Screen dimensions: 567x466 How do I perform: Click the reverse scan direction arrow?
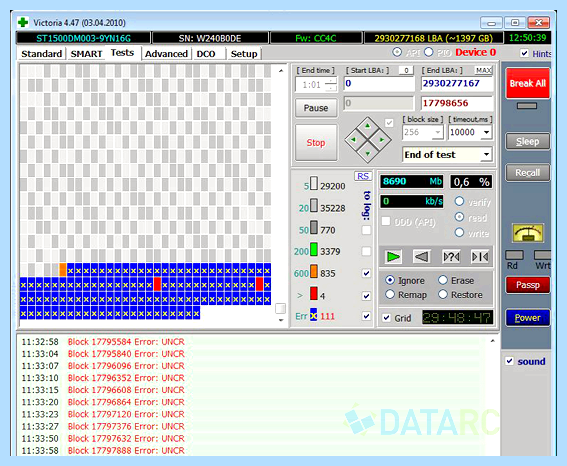(422, 257)
